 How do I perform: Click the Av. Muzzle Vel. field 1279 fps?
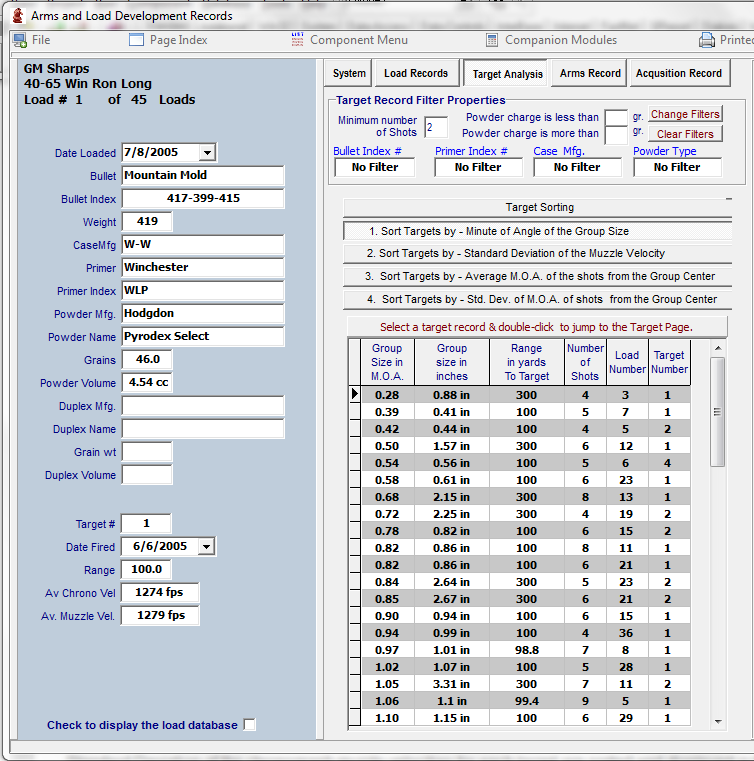(160, 615)
